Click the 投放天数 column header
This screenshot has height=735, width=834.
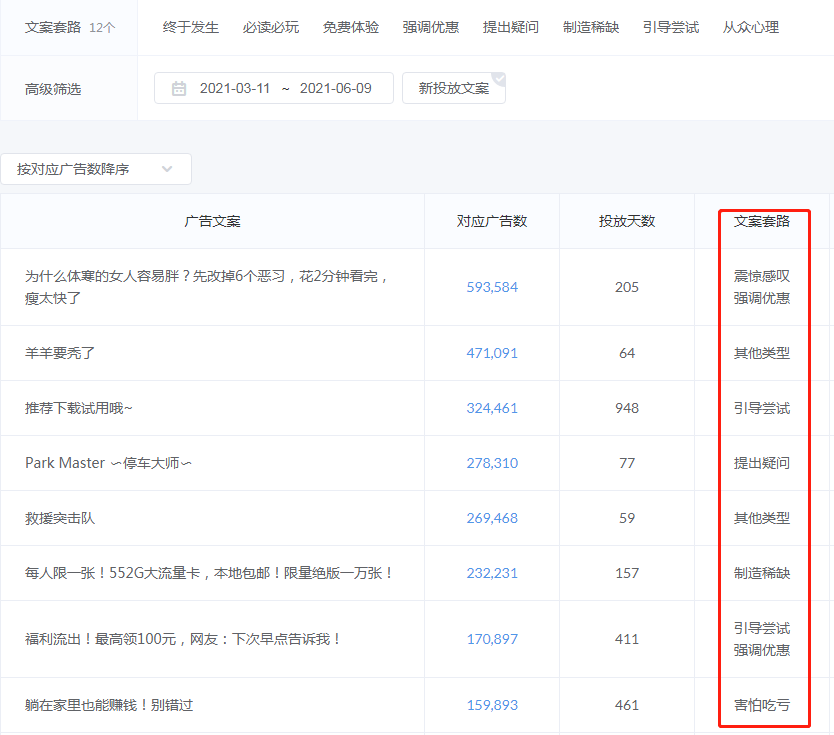pyautogui.click(x=627, y=221)
